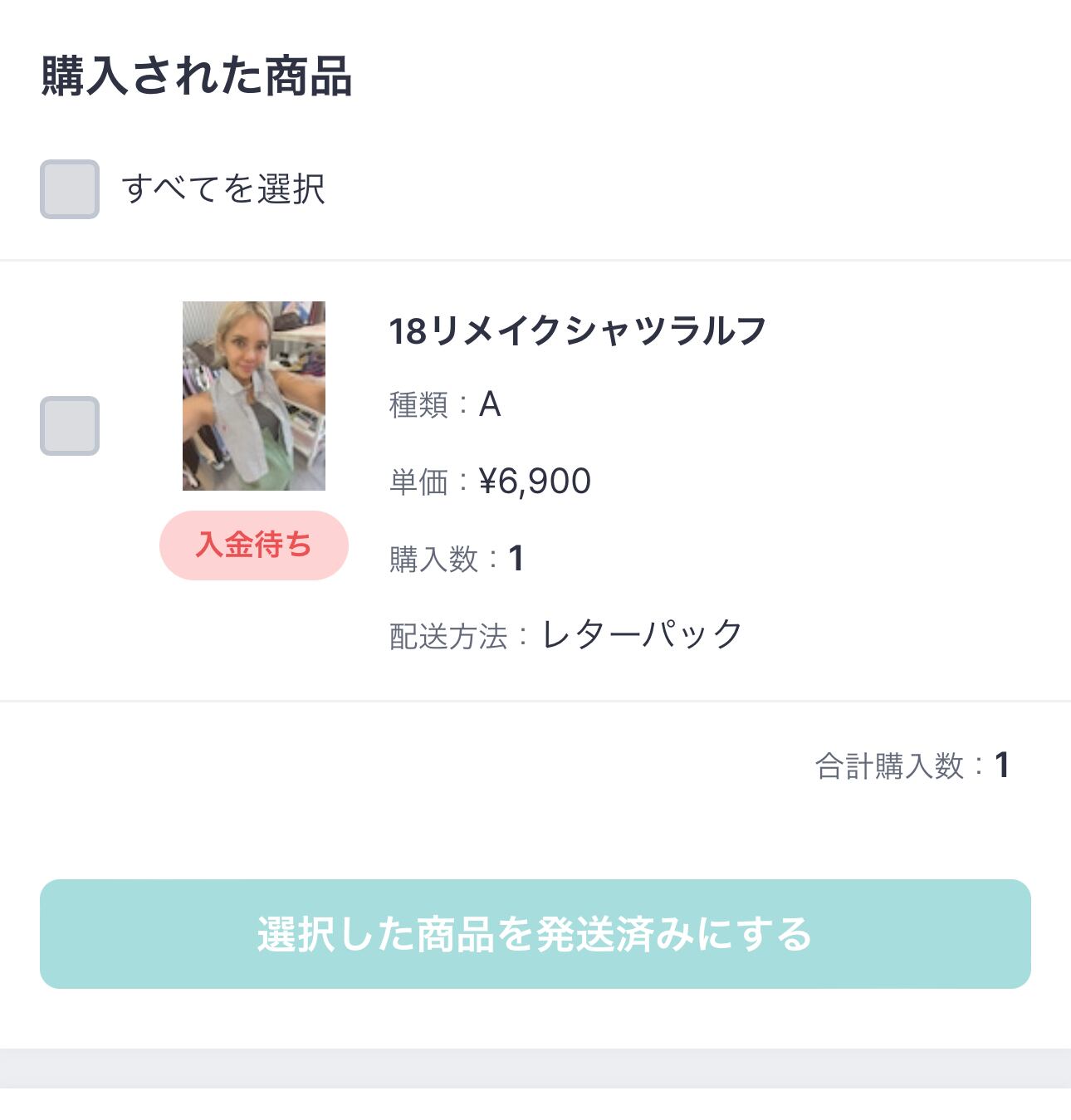1071x1120 pixels.
Task: Open the product photo thumbnail
Action: click(x=254, y=396)
